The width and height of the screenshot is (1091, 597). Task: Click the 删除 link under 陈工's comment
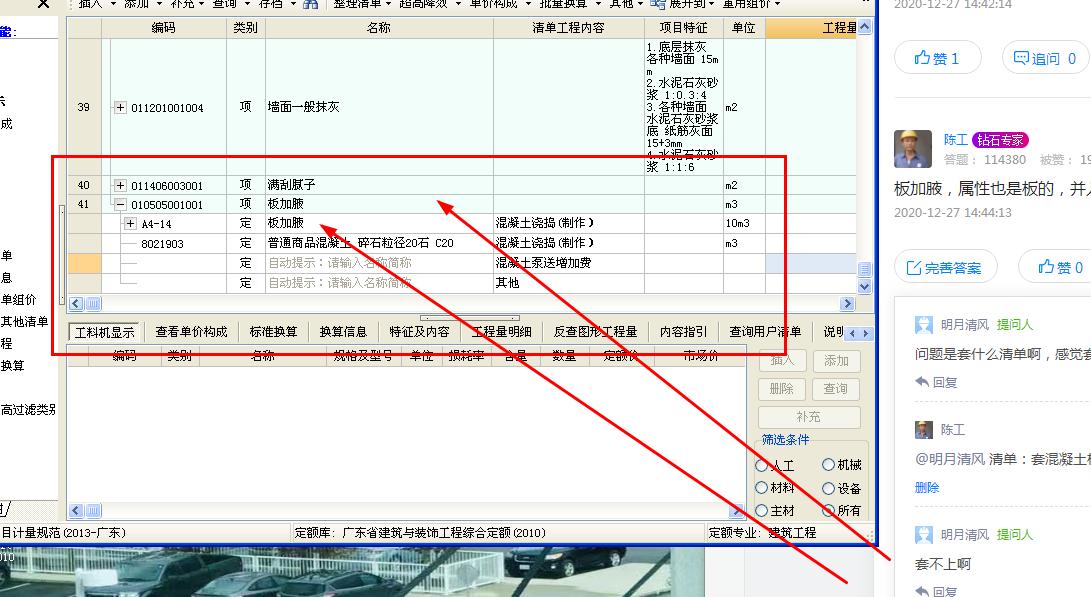point(927,487)
